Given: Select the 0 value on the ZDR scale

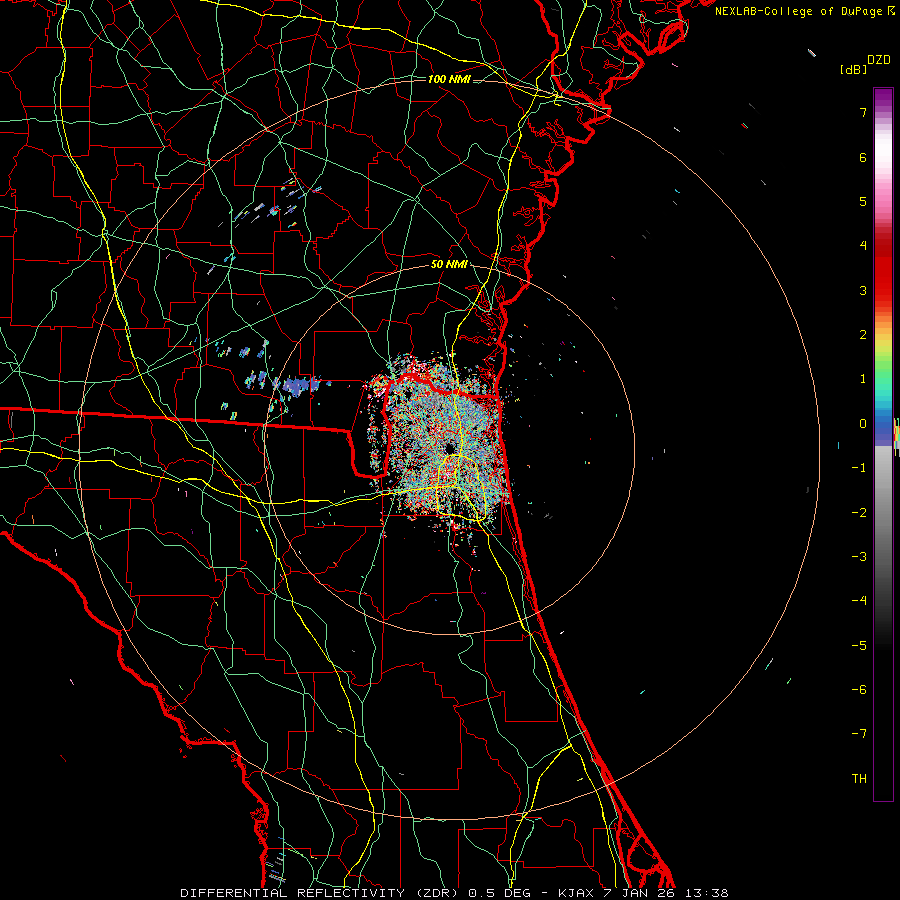Looking at the screenshot, I should (x=863, y=424).
